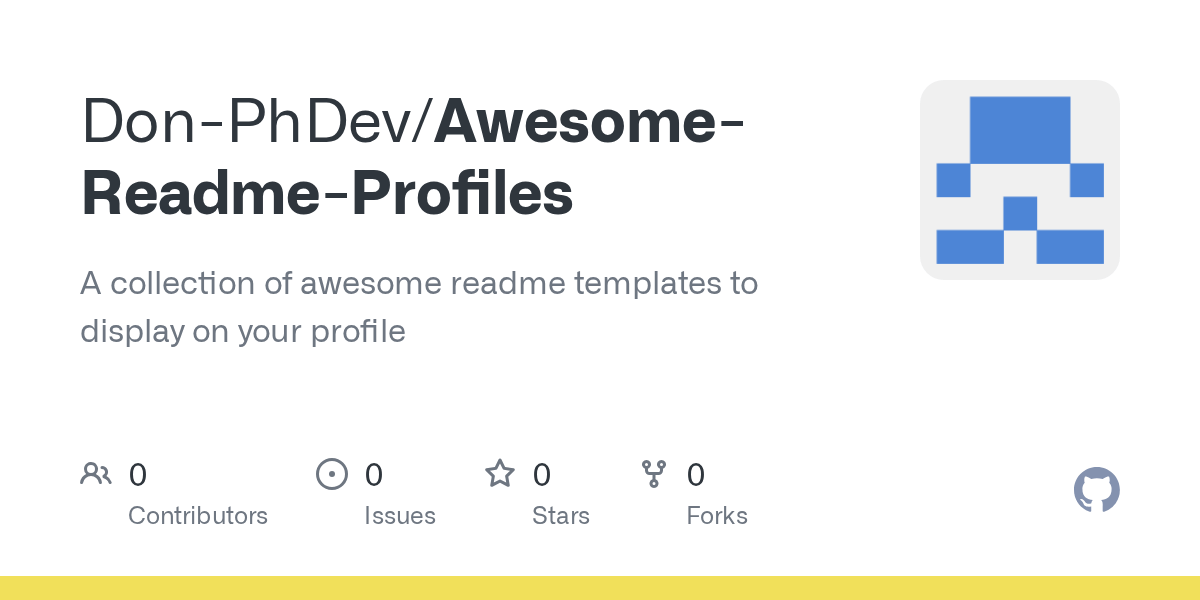Click the Contributors count number
This screenshot has height=600, width=1200.
tap(138, 474)
